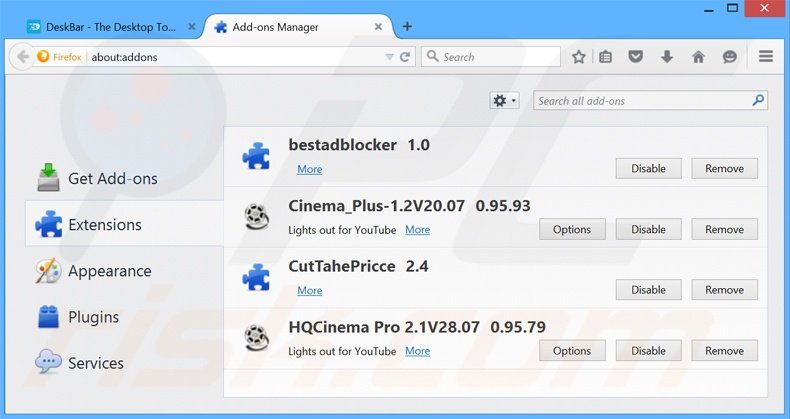Click the Hello chat smiley icon

click(730, 57)
